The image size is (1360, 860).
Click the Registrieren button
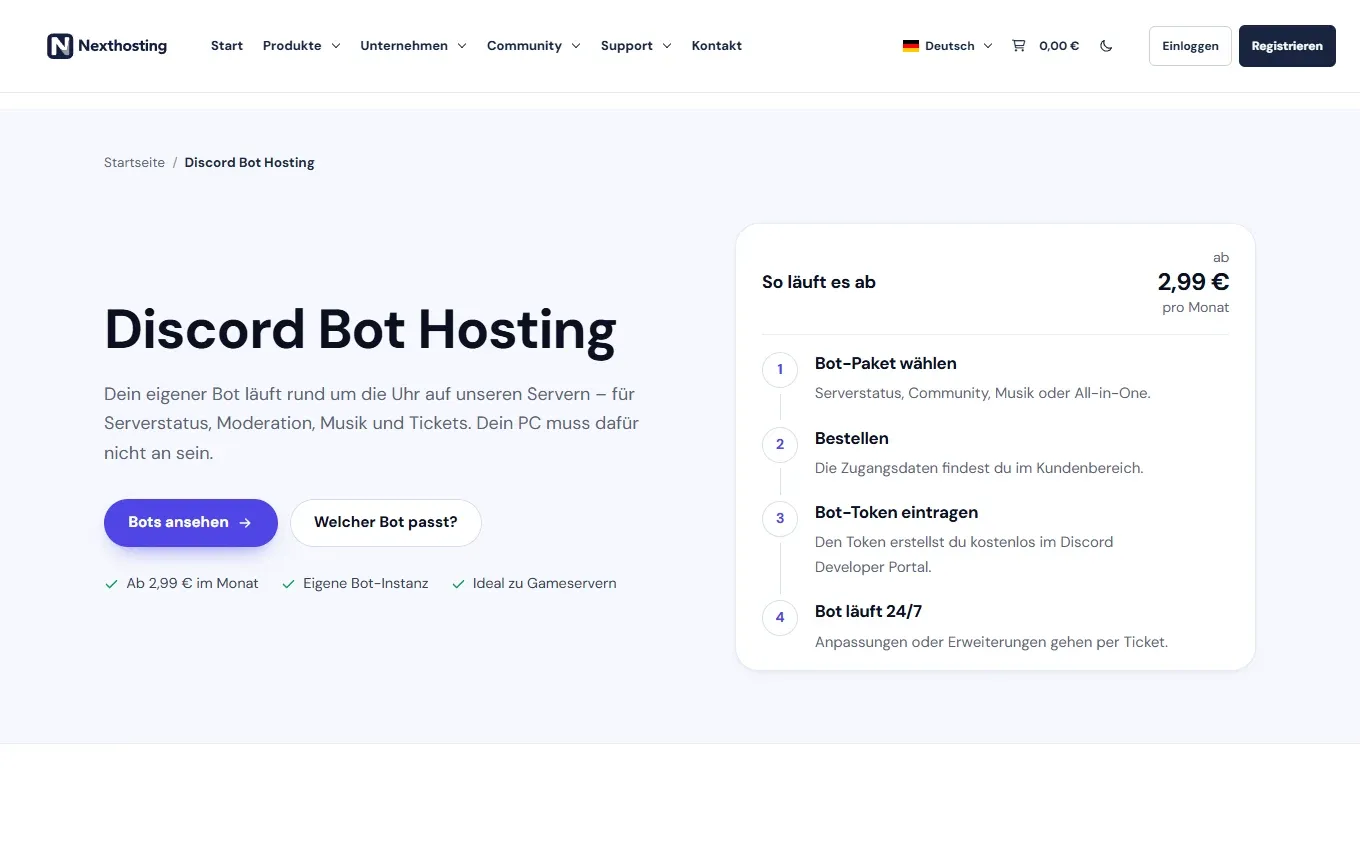coord(1287,46)
